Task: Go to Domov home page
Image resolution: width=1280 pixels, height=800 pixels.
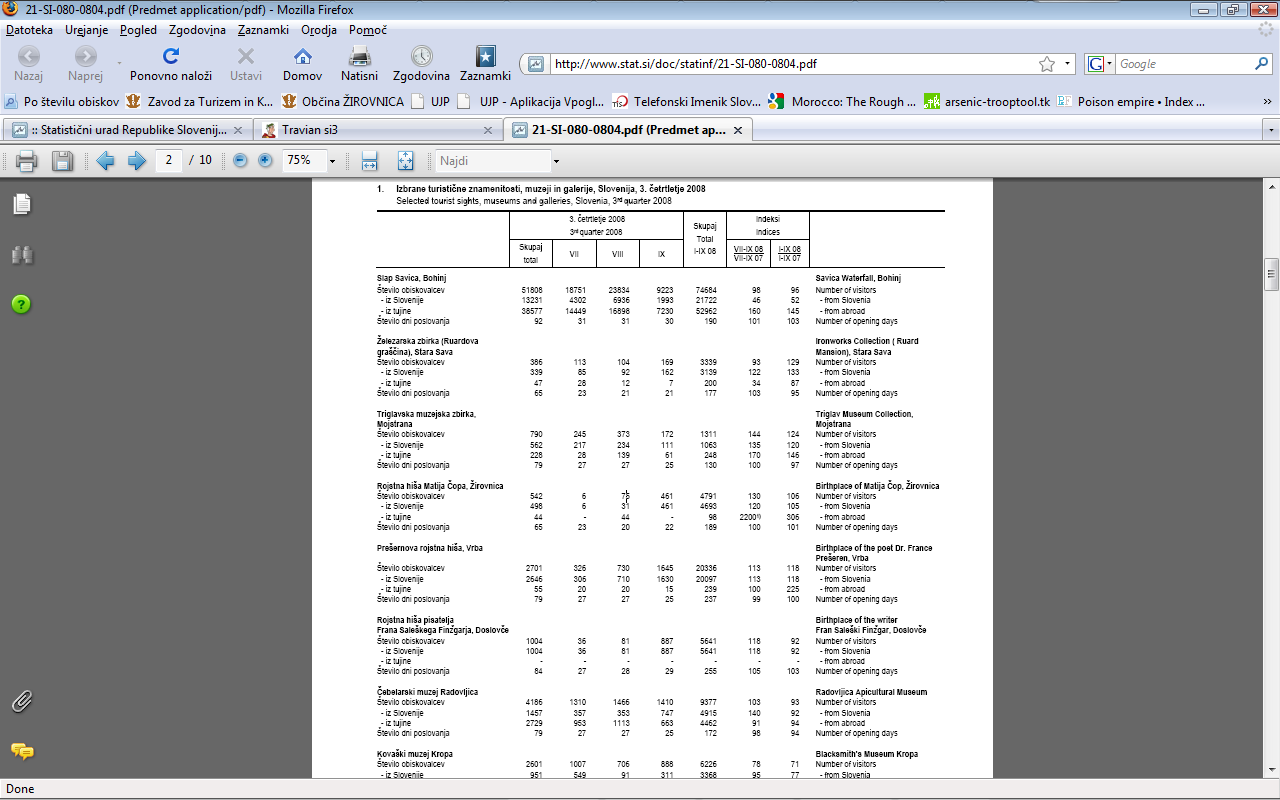Action: pos(302,64)
